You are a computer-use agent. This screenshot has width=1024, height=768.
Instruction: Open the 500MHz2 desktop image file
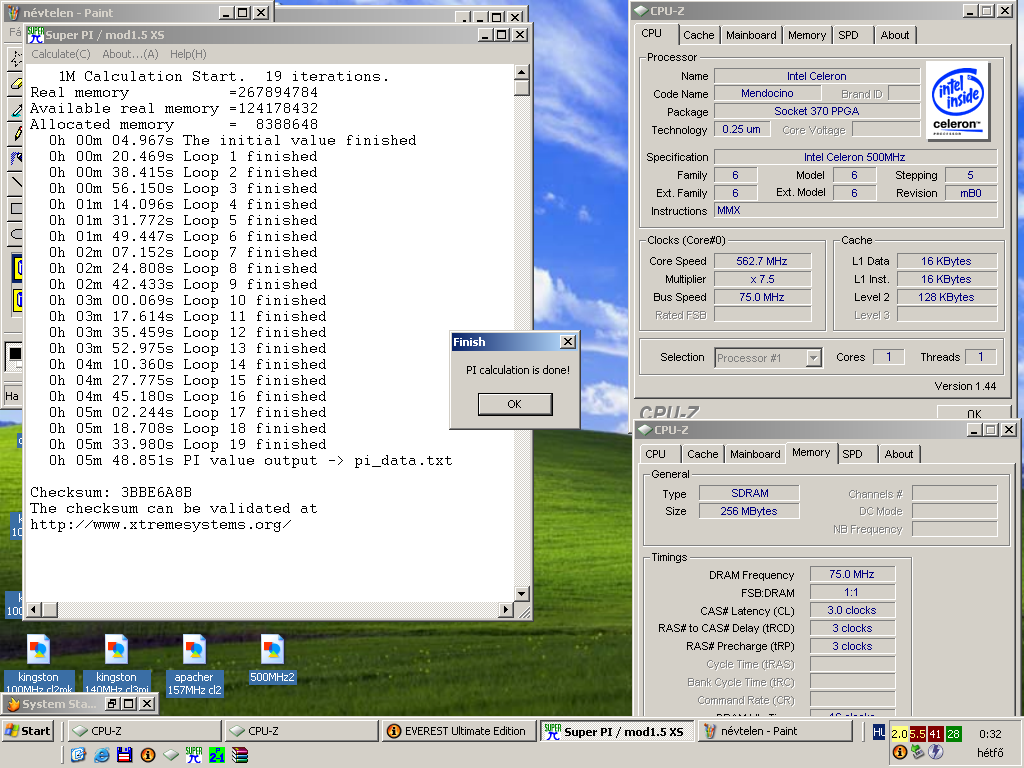272,659
